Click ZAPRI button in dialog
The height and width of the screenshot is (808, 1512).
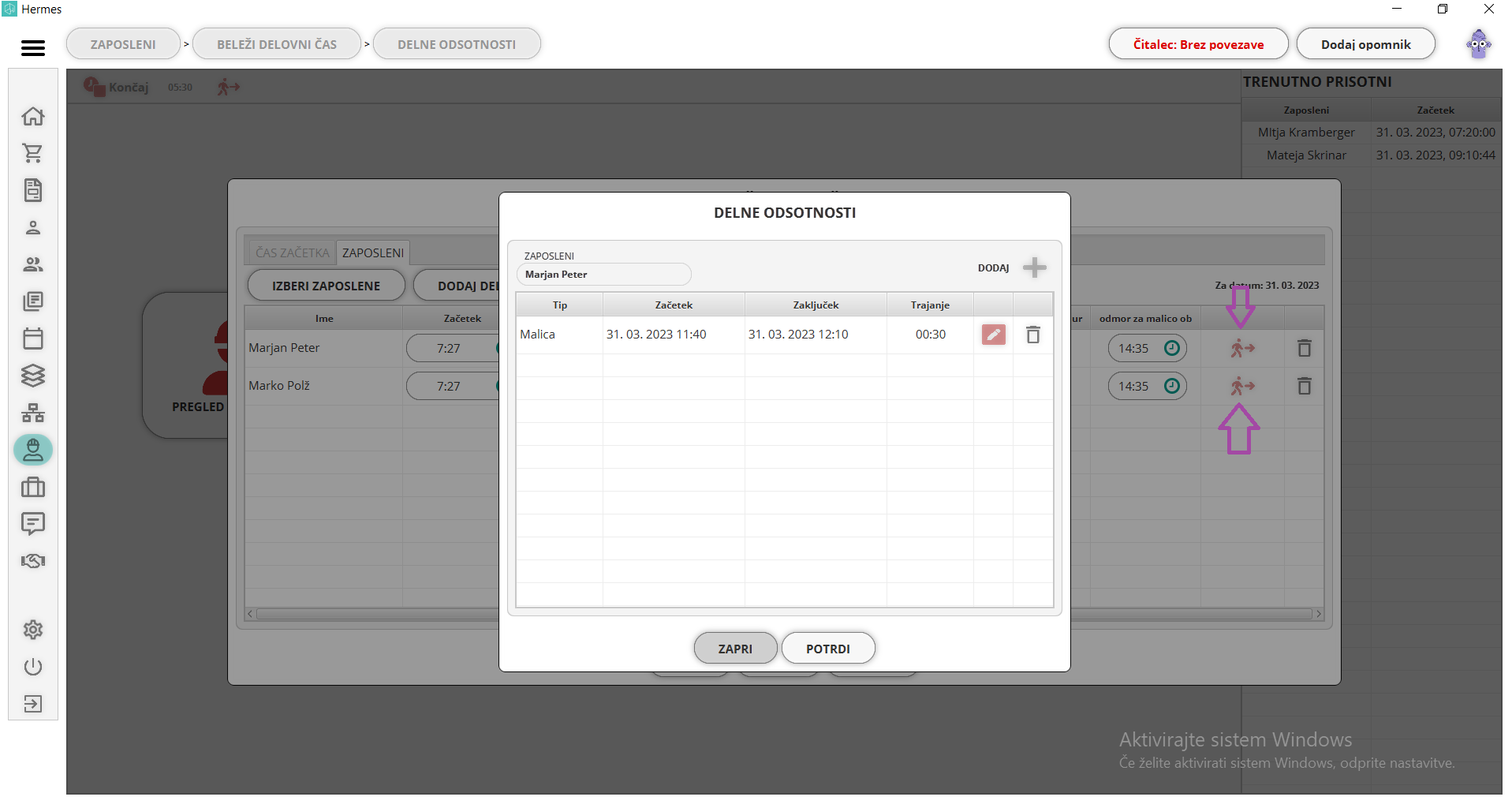(735, 649)
